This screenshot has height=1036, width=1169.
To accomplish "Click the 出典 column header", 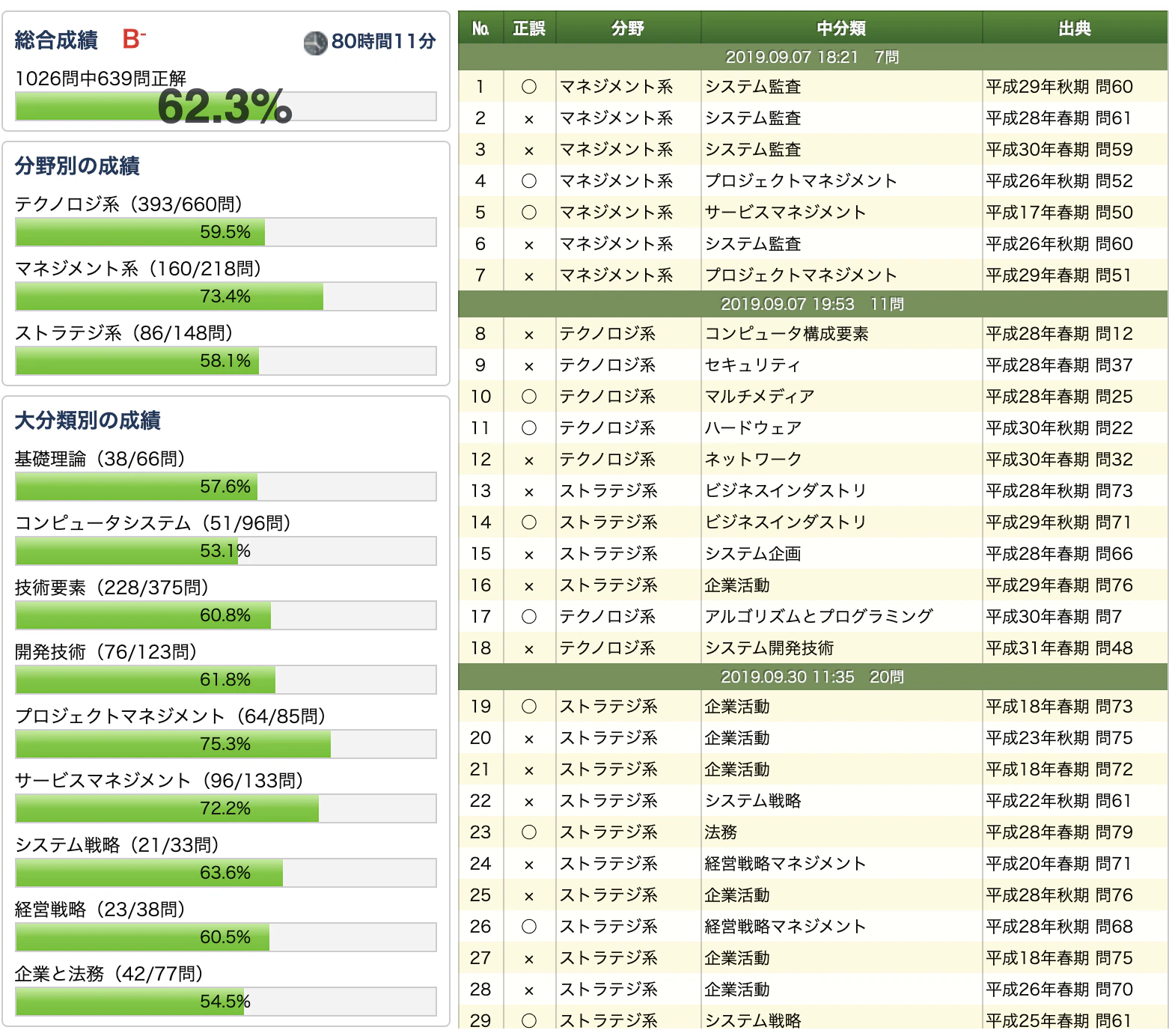I will (1075, 28).
